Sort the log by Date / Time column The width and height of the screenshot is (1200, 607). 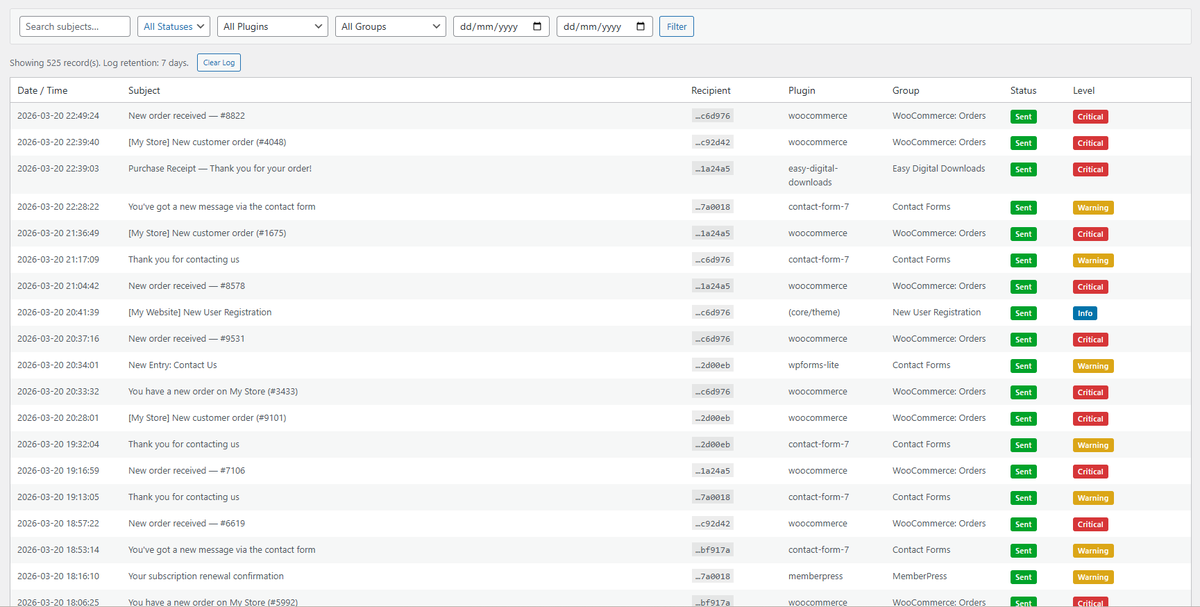coord(42,90)
